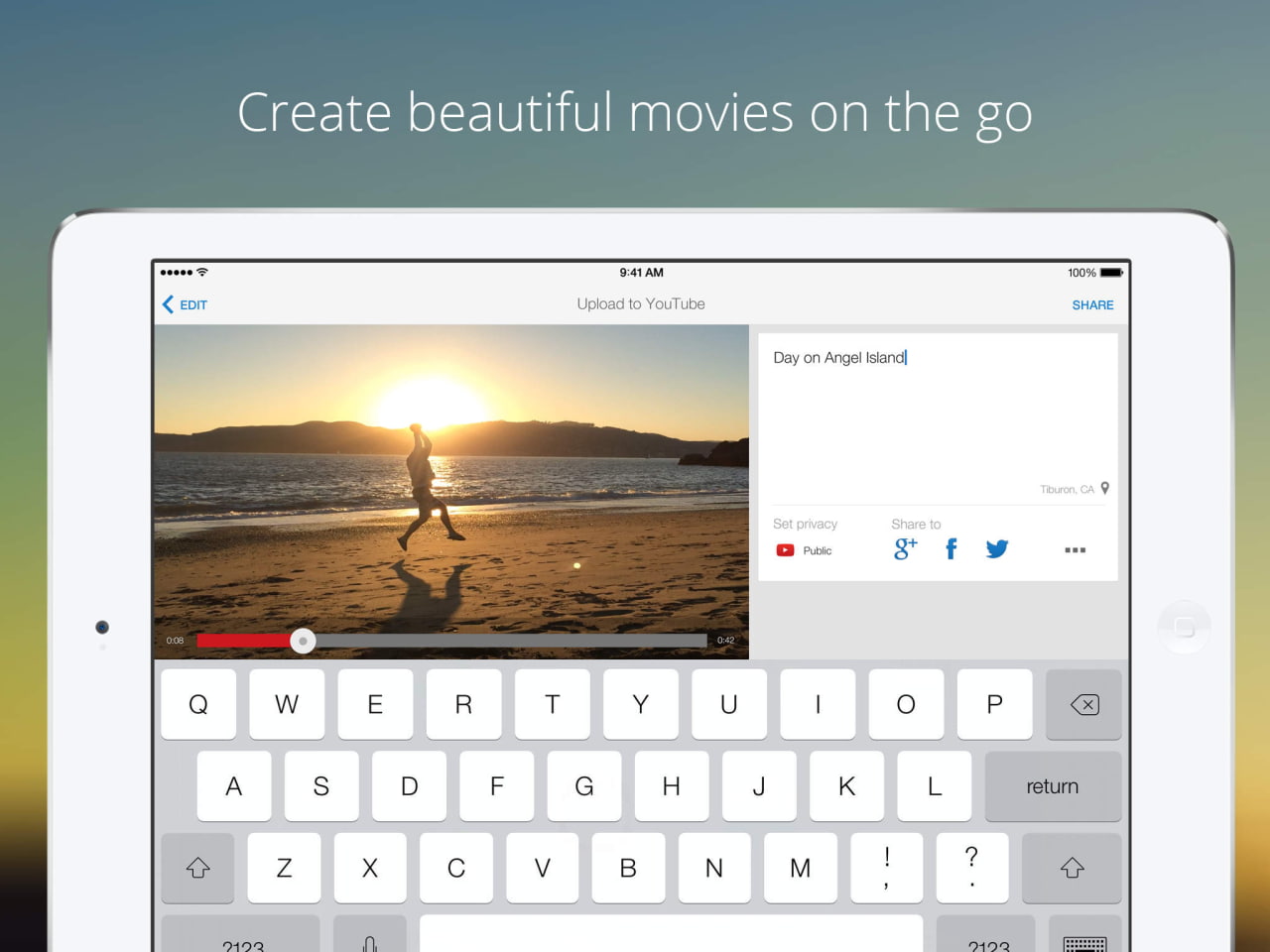Click the video playback scrubber handle
1270x952 pixels.
pyautogui.click(x=303, y=641)
